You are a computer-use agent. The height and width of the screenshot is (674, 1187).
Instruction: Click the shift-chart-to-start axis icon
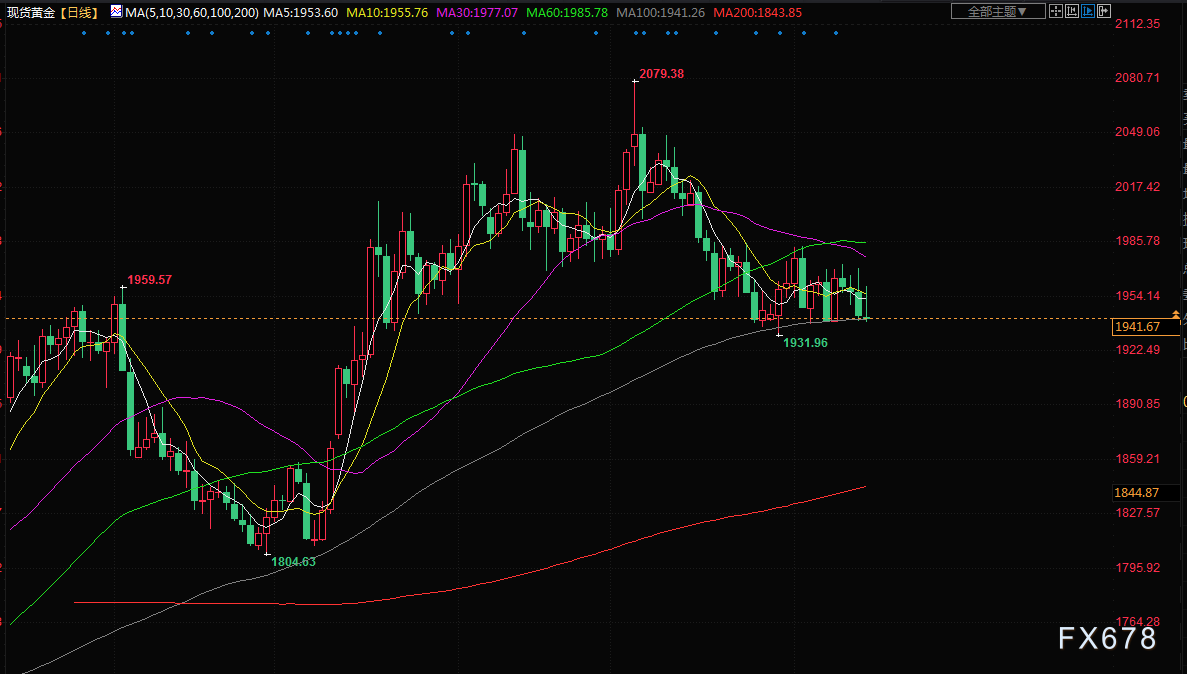tap(1072, 11)
